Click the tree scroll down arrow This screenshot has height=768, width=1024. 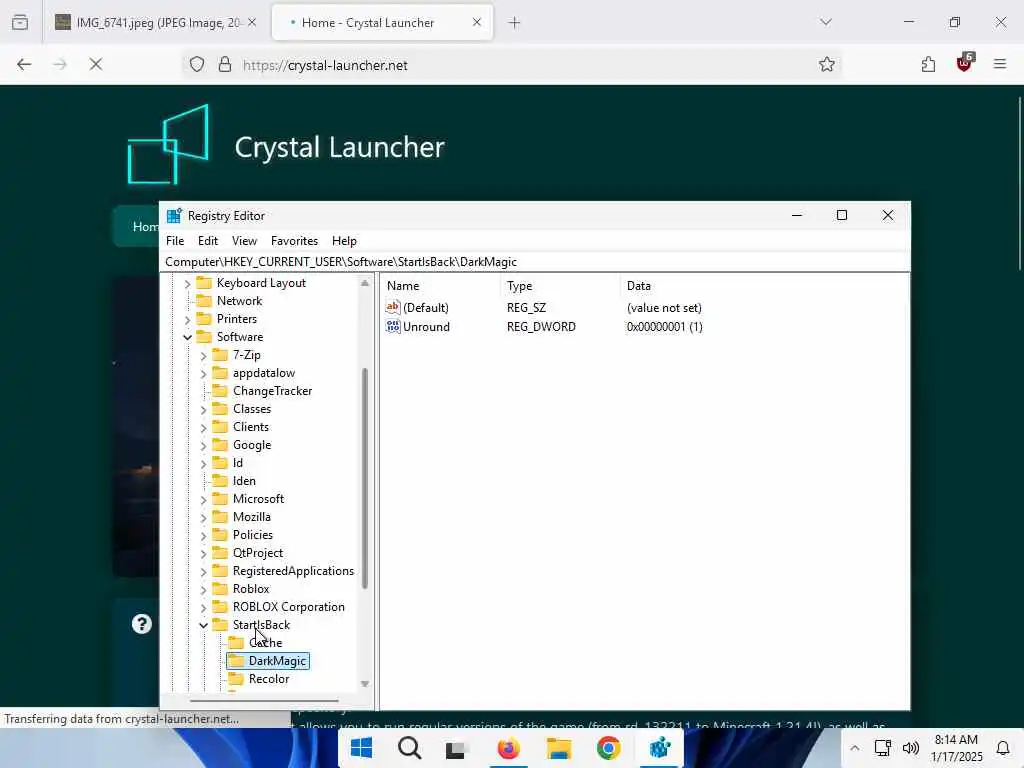tap(365, 684)
